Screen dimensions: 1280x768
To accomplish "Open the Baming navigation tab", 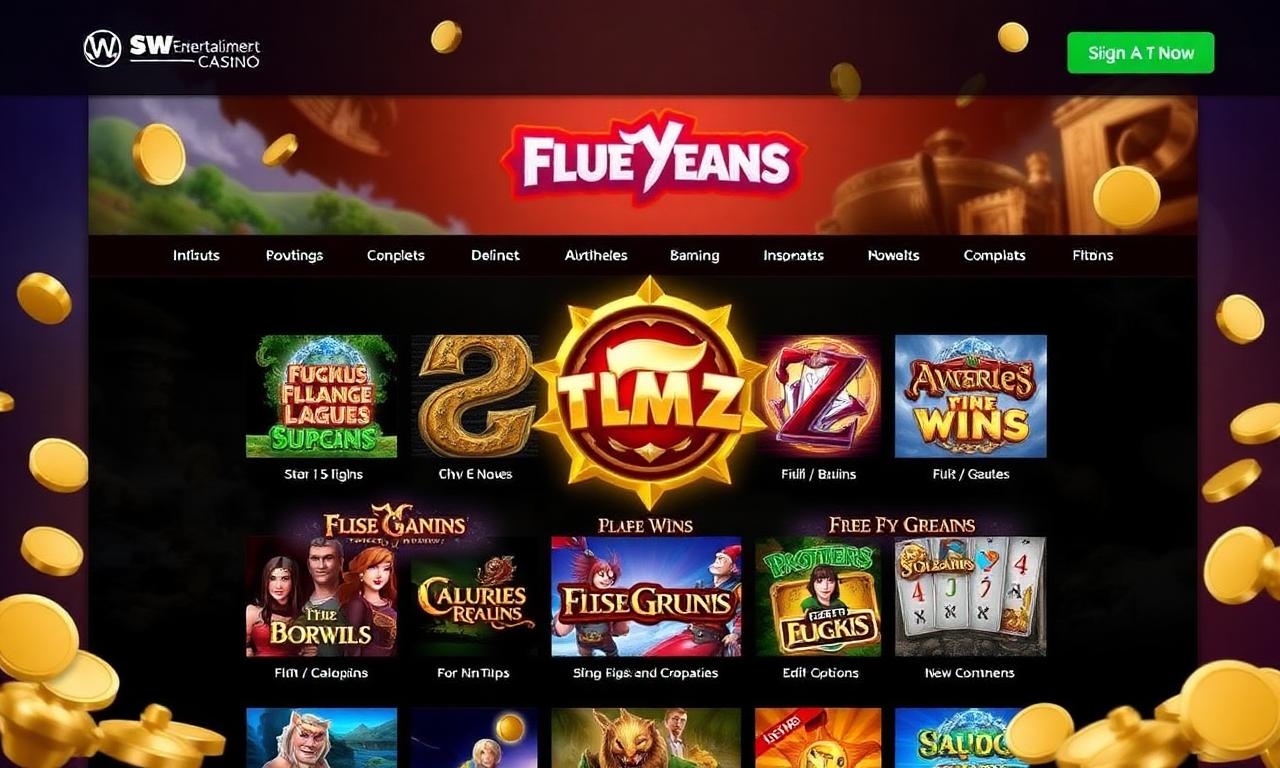I will click(694, 255).
